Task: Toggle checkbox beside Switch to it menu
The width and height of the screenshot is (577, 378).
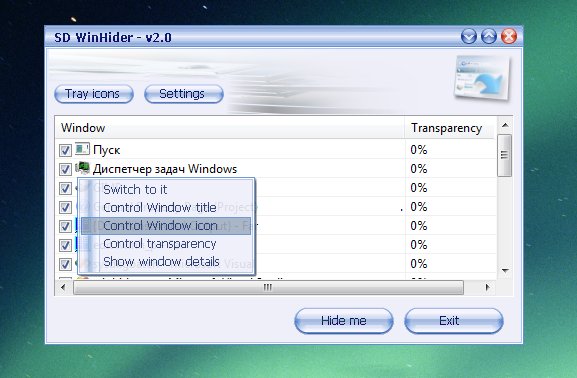Action: pos(65,188)
